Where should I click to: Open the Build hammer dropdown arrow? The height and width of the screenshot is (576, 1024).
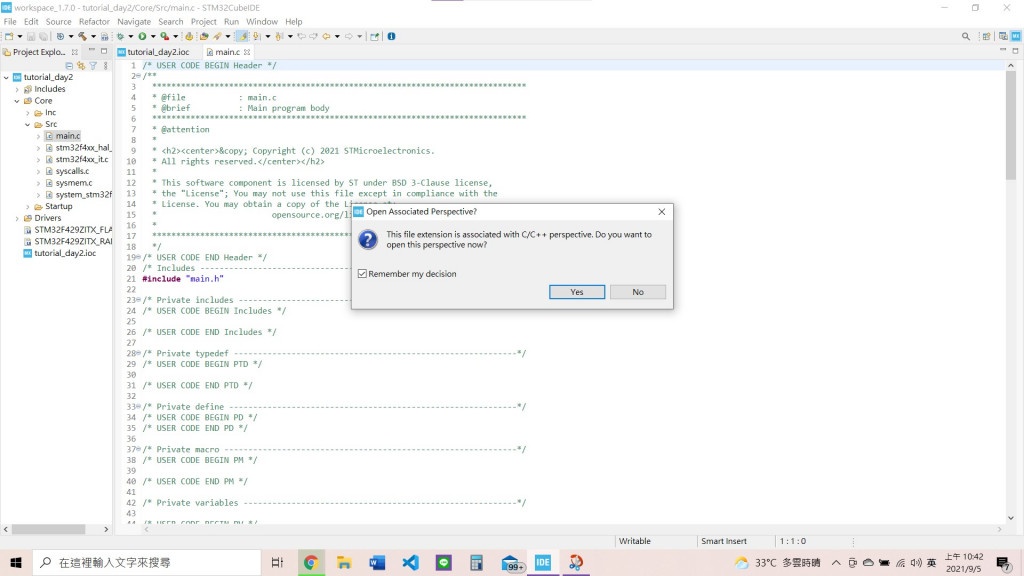(93, 37)
